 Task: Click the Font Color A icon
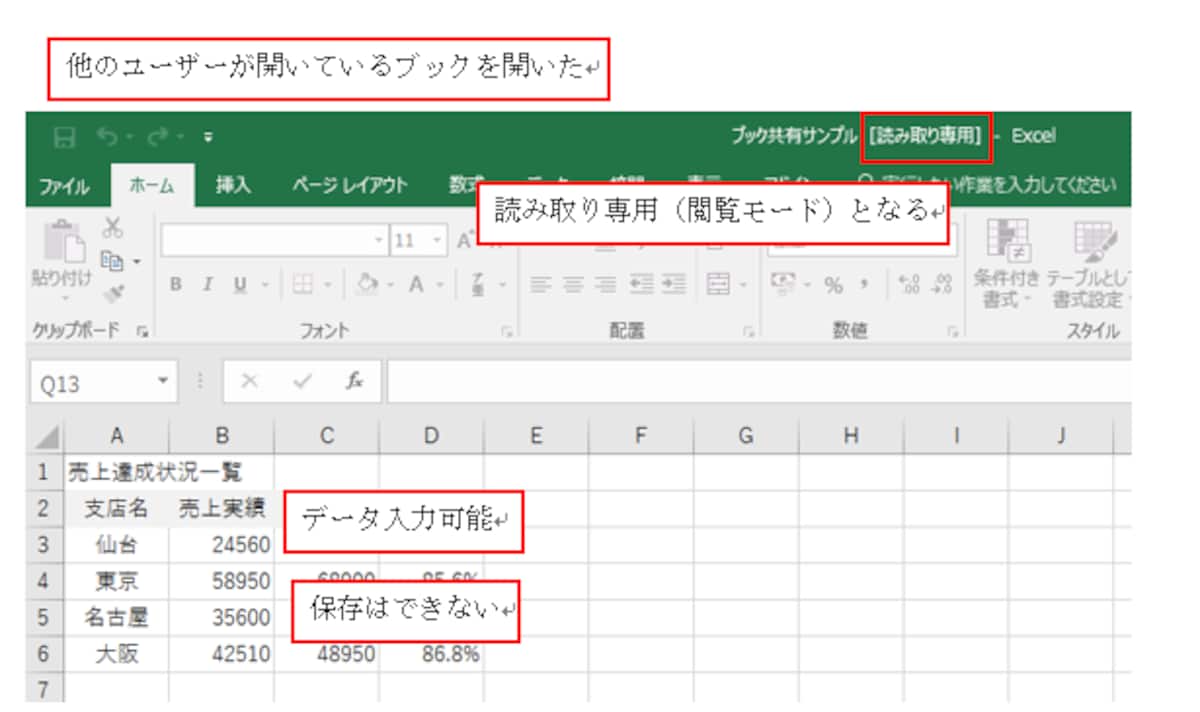(x=415, y=285)
